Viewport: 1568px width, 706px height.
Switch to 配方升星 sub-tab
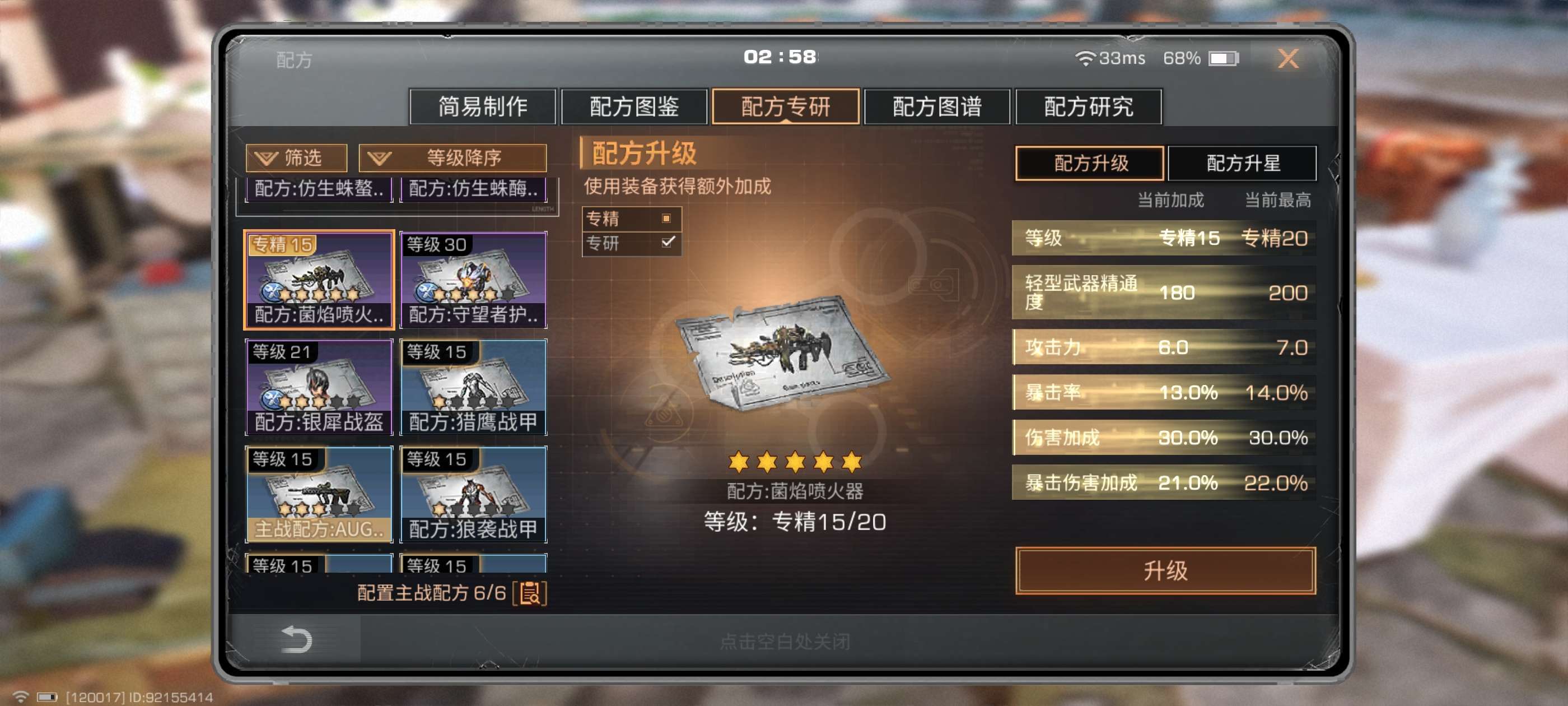(x=1242, y=163)
